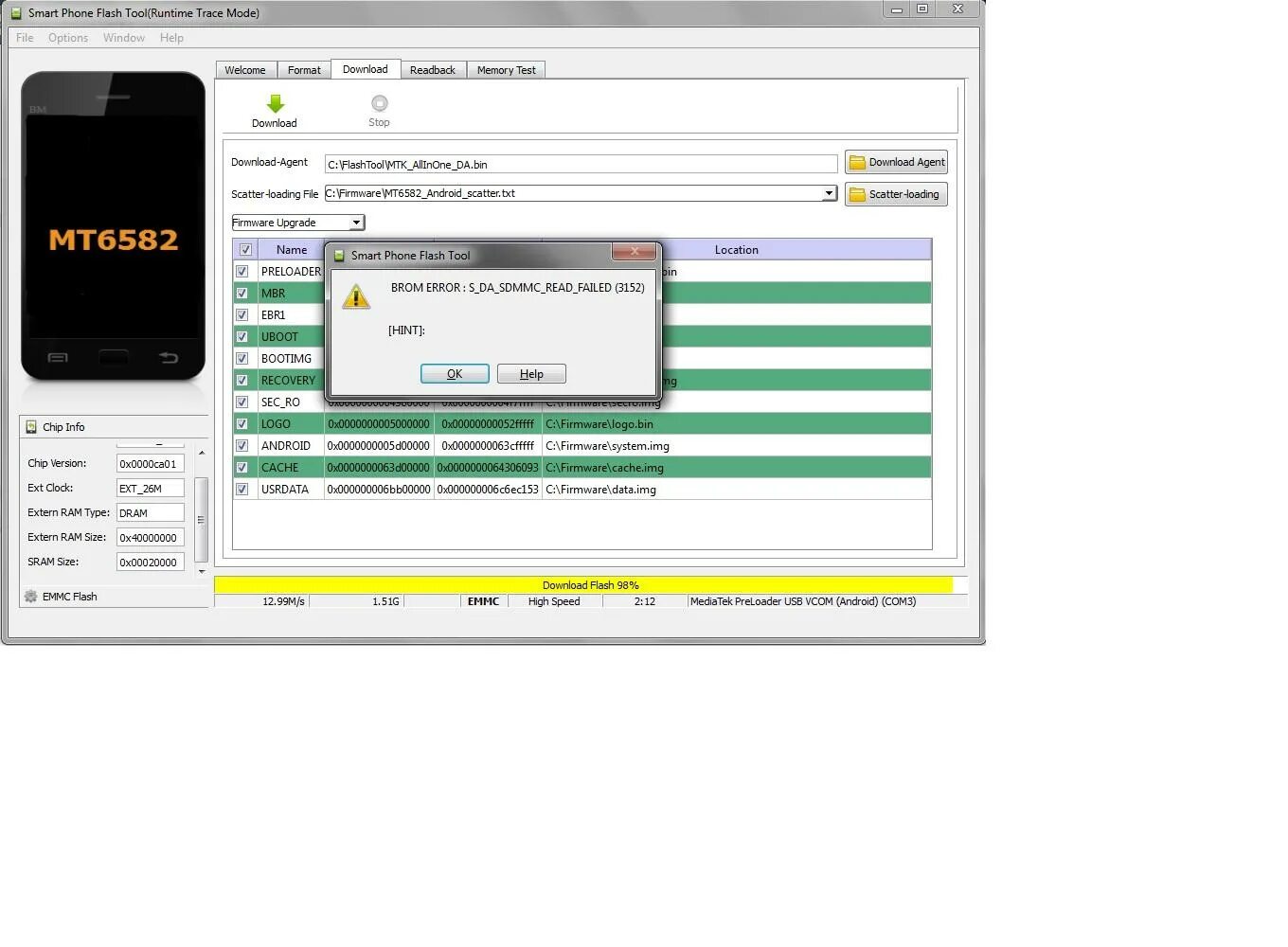Click the Ext Clock value field
The width and height of the screenshot is (1288, 947).
(x=150, y=488)
